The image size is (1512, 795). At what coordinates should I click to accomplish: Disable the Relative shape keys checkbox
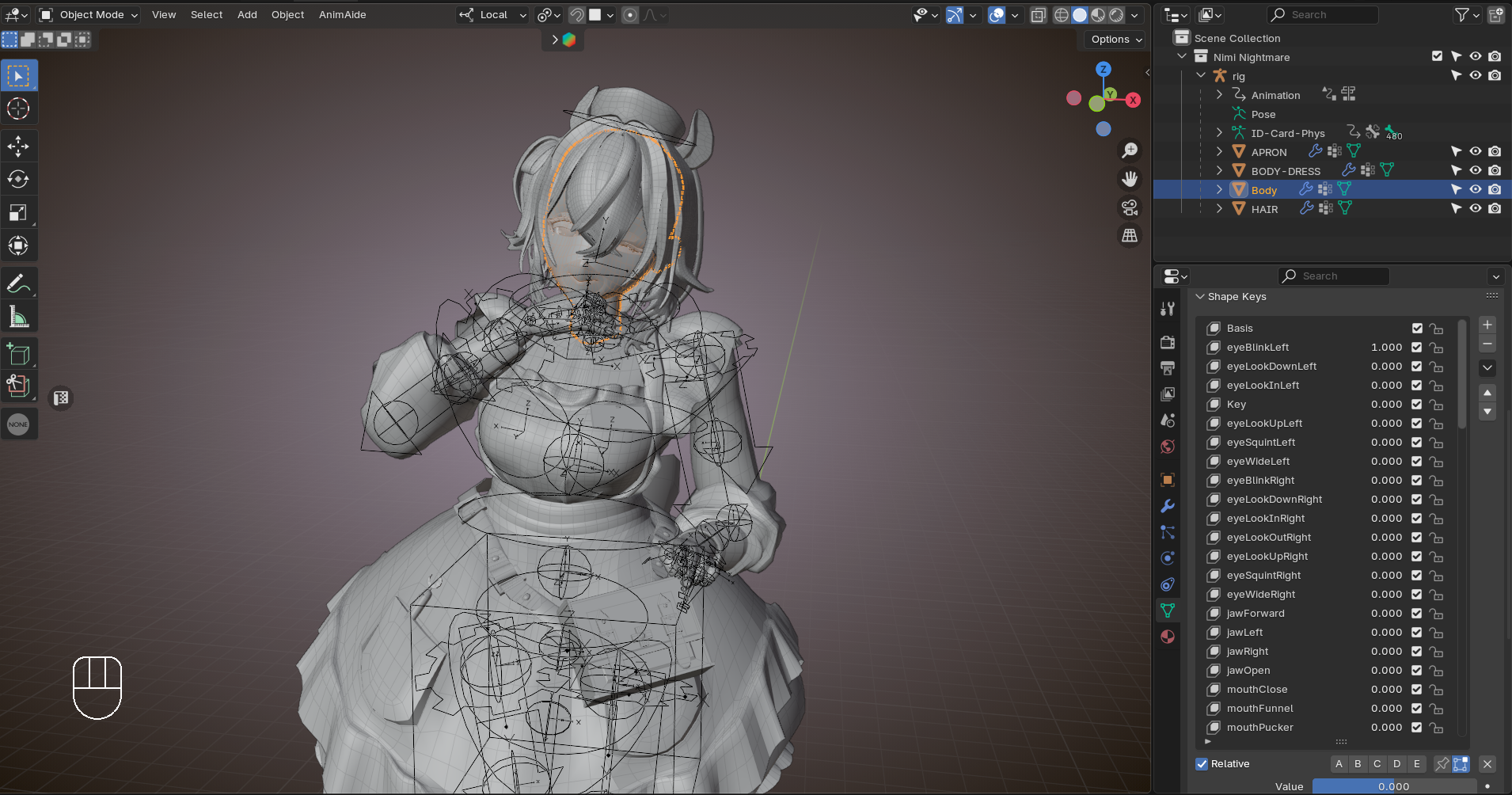pos(1202,763)
